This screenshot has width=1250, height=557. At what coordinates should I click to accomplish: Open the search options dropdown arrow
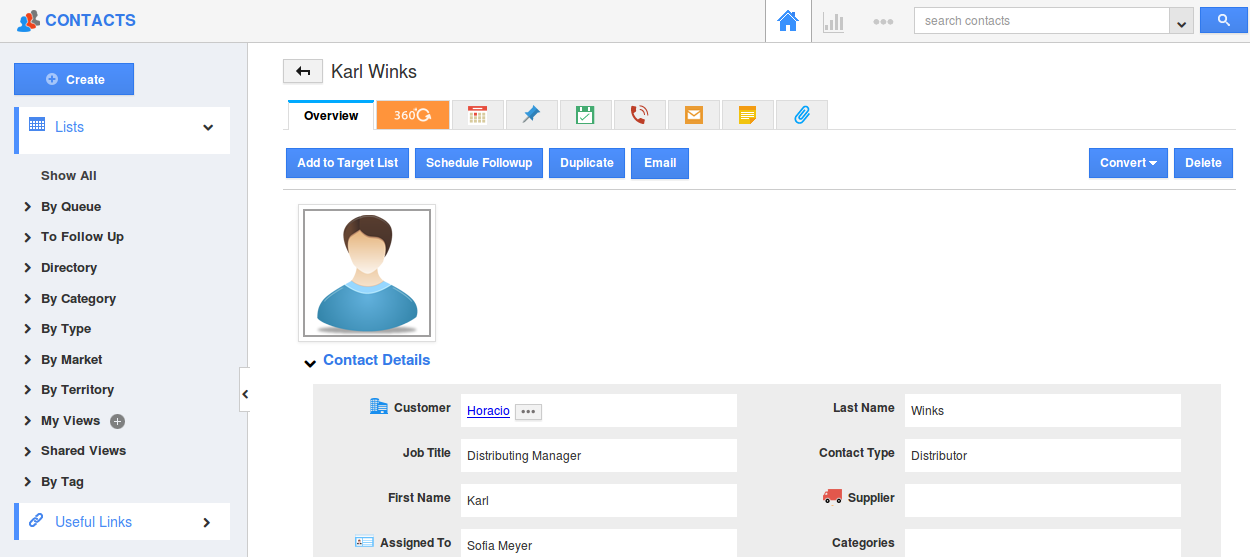[x=1182, y=22]
